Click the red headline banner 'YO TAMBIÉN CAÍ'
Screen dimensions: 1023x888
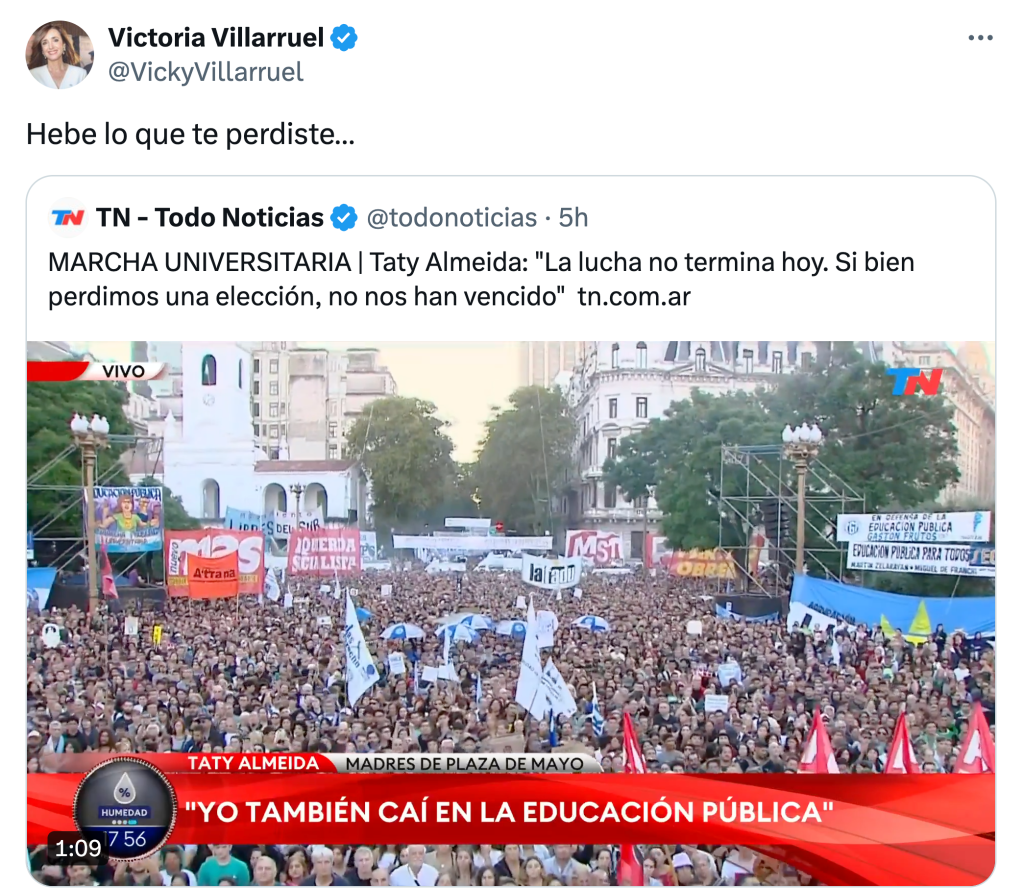click(510, 812)
